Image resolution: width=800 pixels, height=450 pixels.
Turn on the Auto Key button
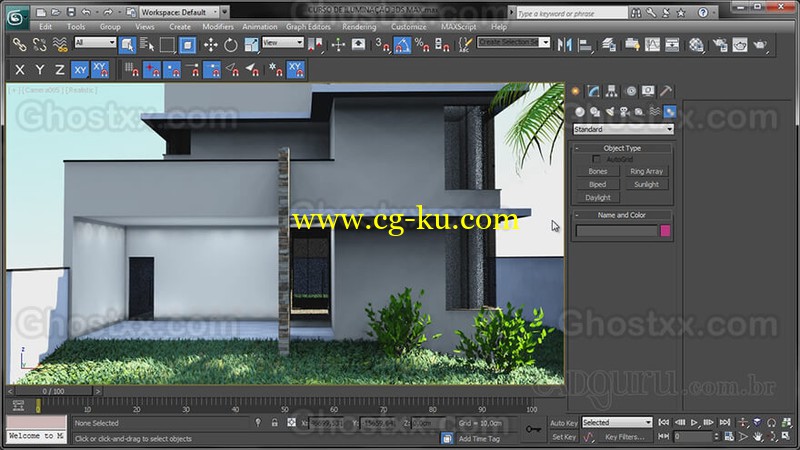coord(564,423)
